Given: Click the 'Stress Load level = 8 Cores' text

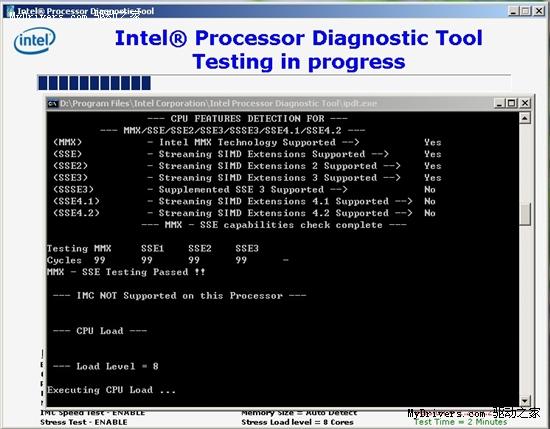Looking at the screenshot, I should [x=297, y=422].
